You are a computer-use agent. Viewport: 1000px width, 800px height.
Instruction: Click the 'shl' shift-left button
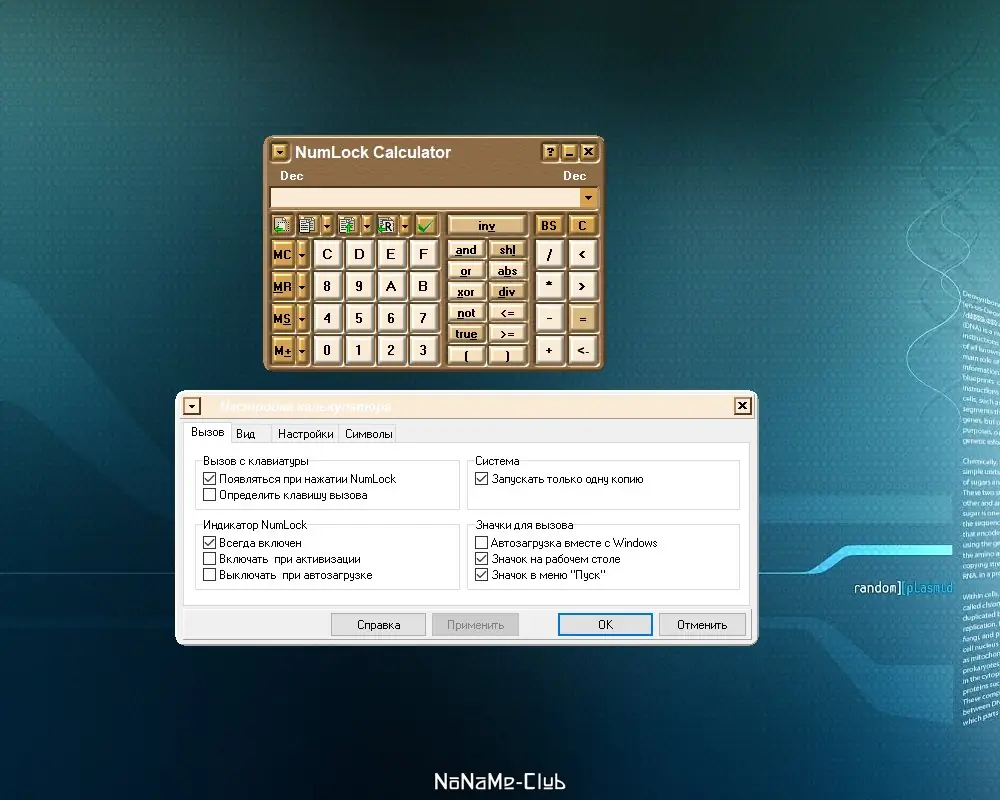point(508,250)
